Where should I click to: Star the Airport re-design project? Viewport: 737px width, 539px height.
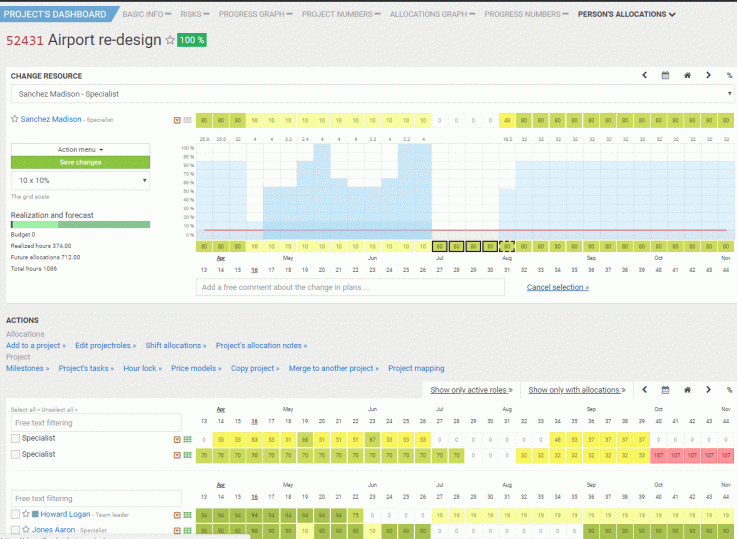click(x=170, y=40)
